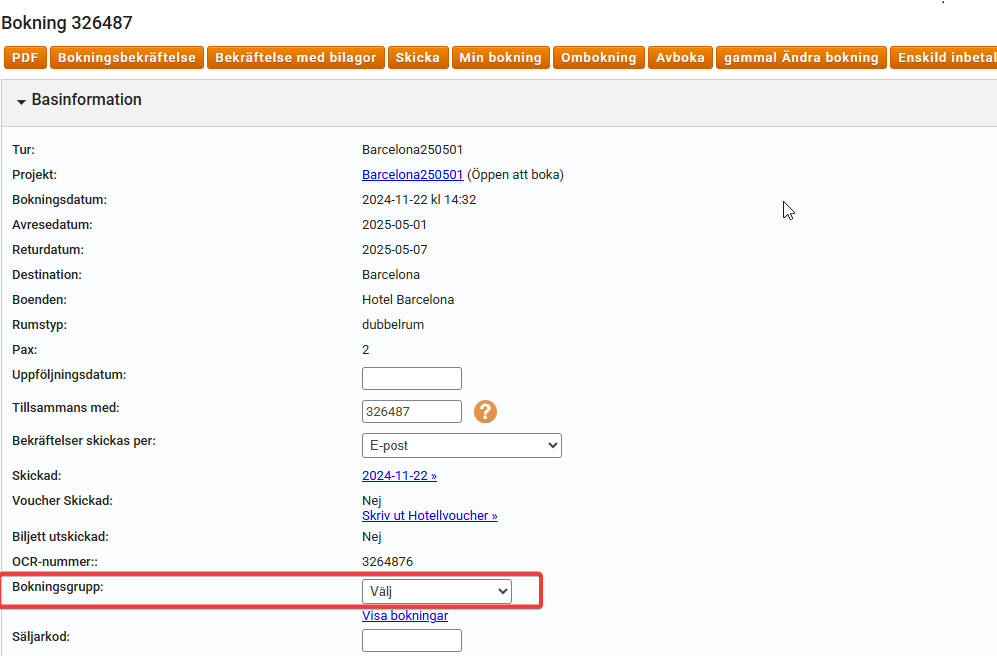
Task: Click the orange question mark help icon
Action: pos(485,411)
